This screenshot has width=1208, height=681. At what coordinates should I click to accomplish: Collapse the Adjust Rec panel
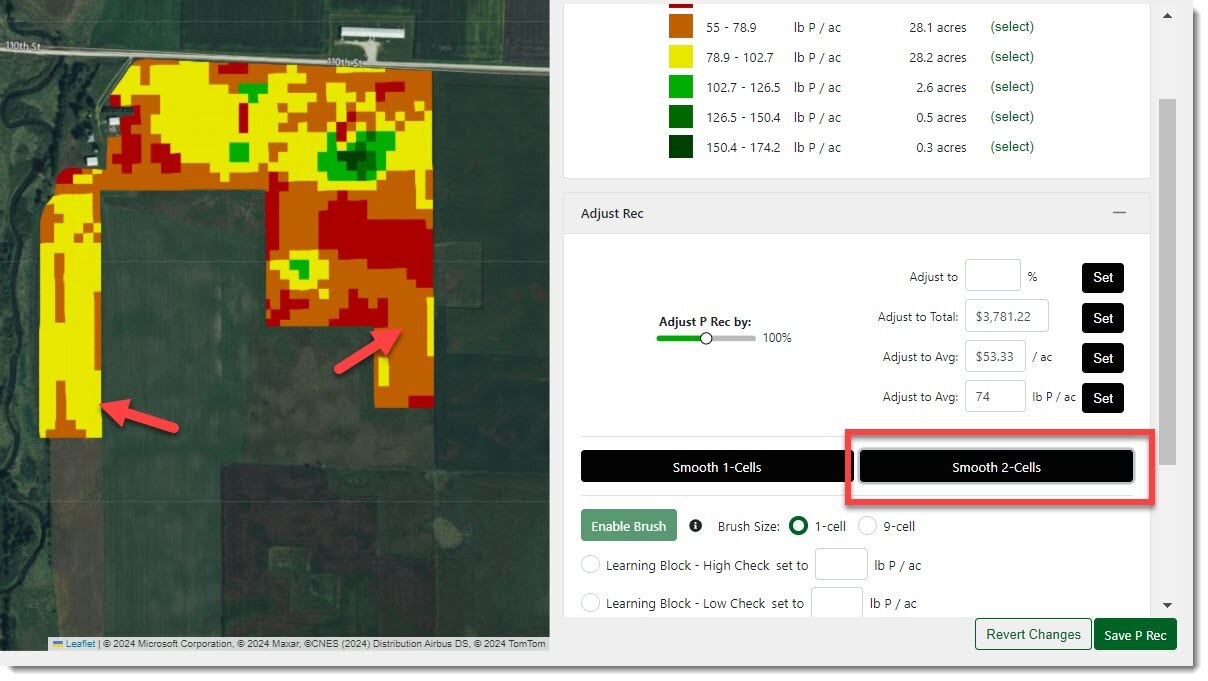(x=1119, y=214)
